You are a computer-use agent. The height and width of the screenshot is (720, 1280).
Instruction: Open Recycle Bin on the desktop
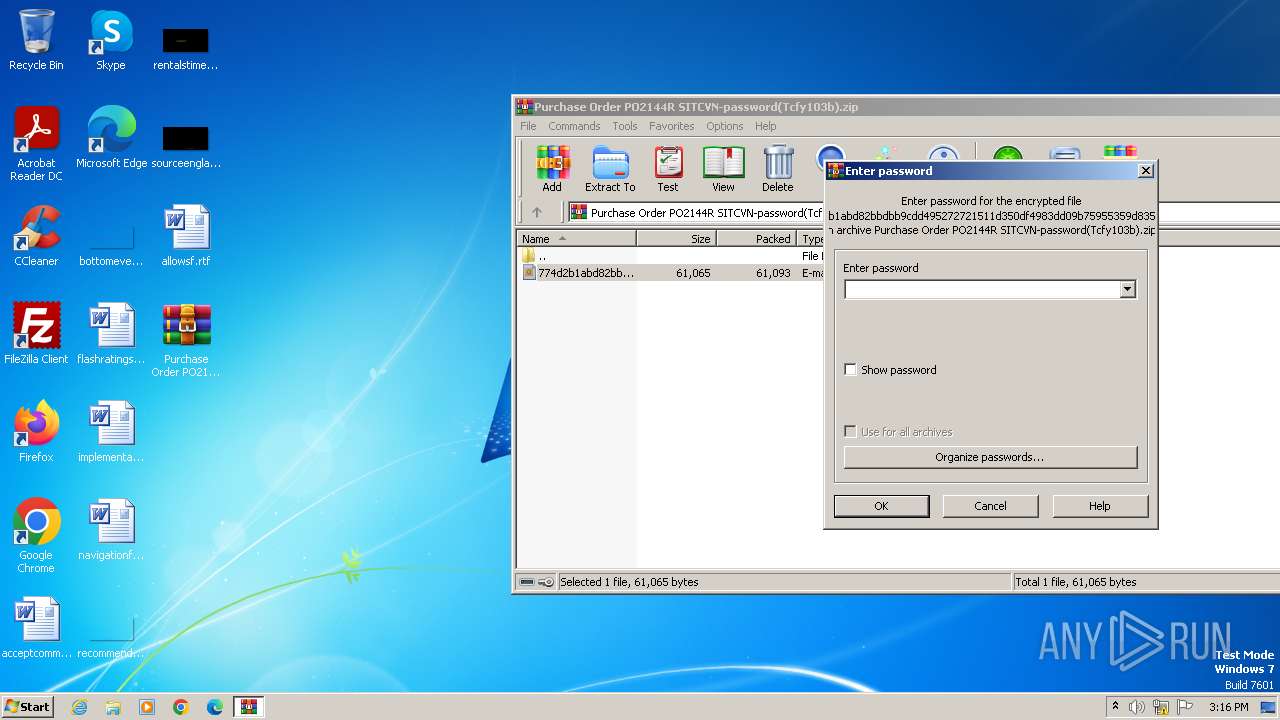(36, 40)
